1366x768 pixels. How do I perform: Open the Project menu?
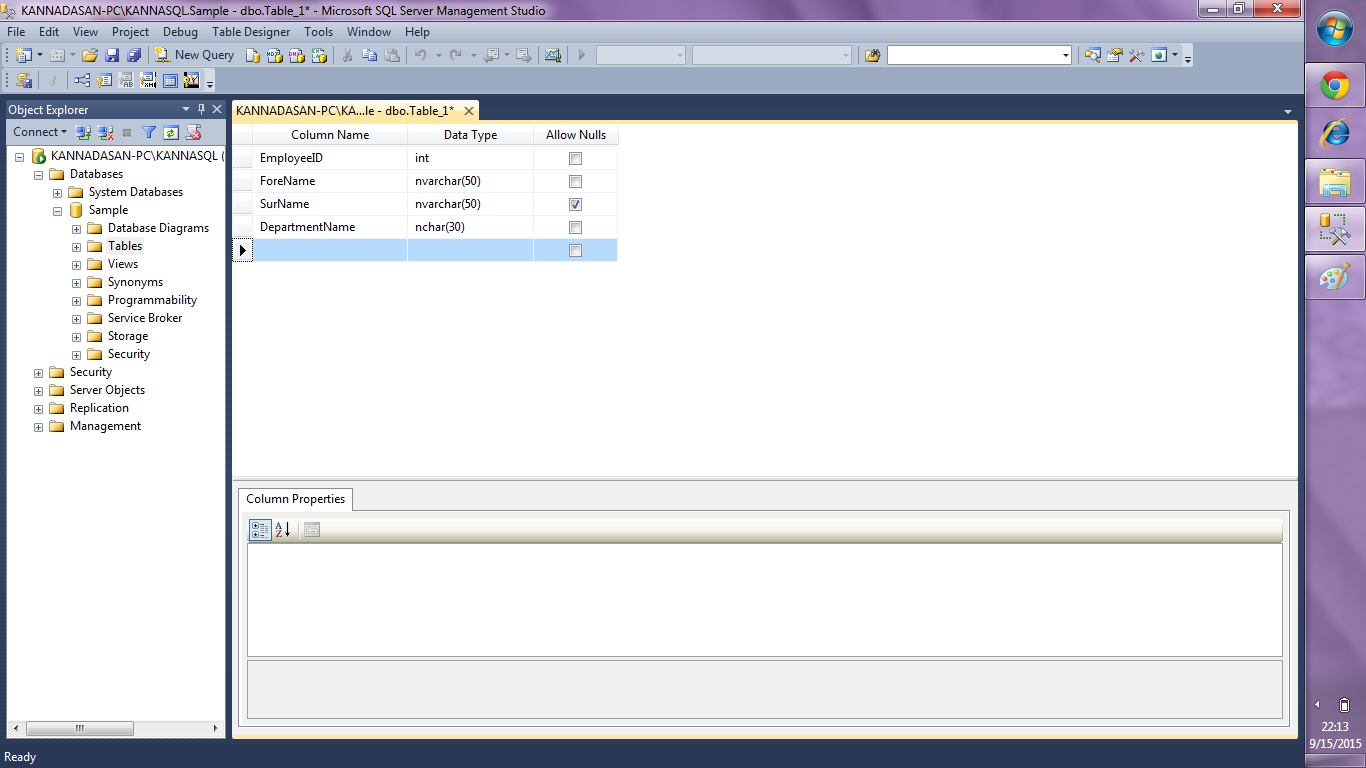130,32
